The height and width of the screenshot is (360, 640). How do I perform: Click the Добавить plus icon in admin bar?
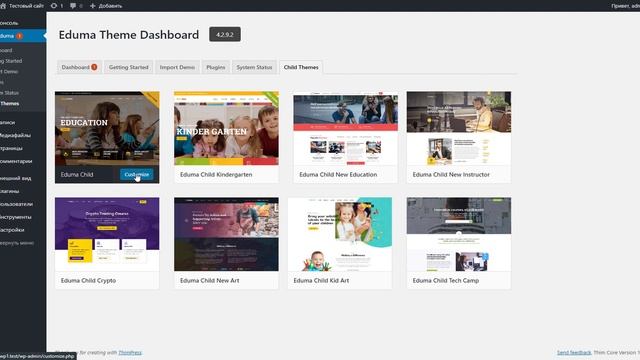point(92,6)
